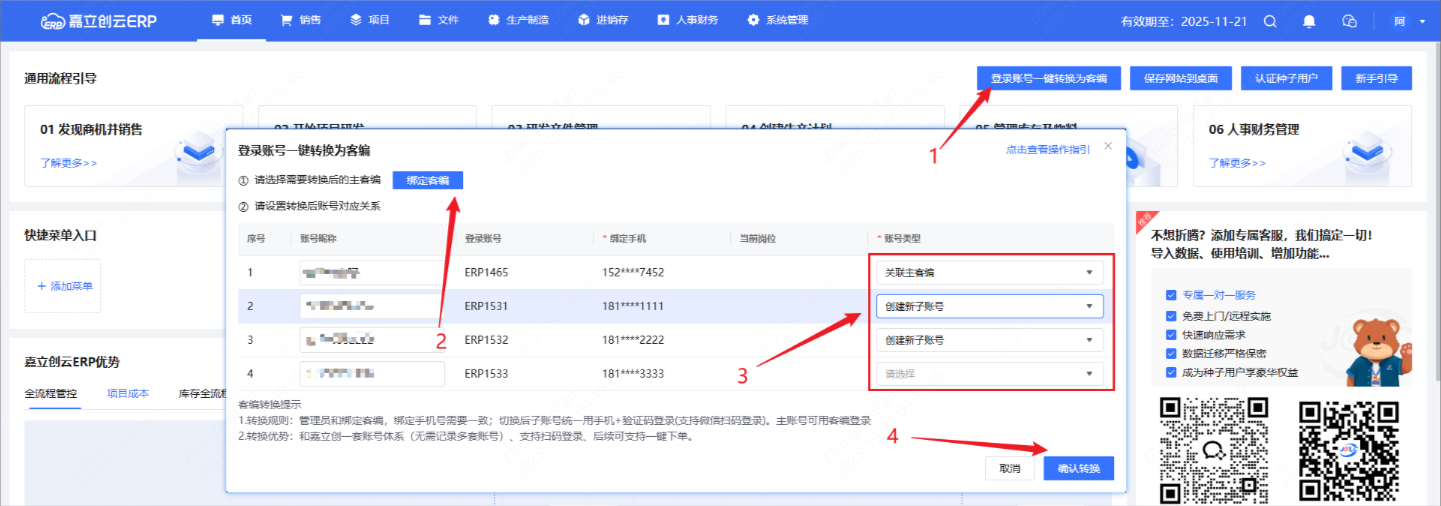
Task: Click the user avatar 阿
Action: point(1399,21)
